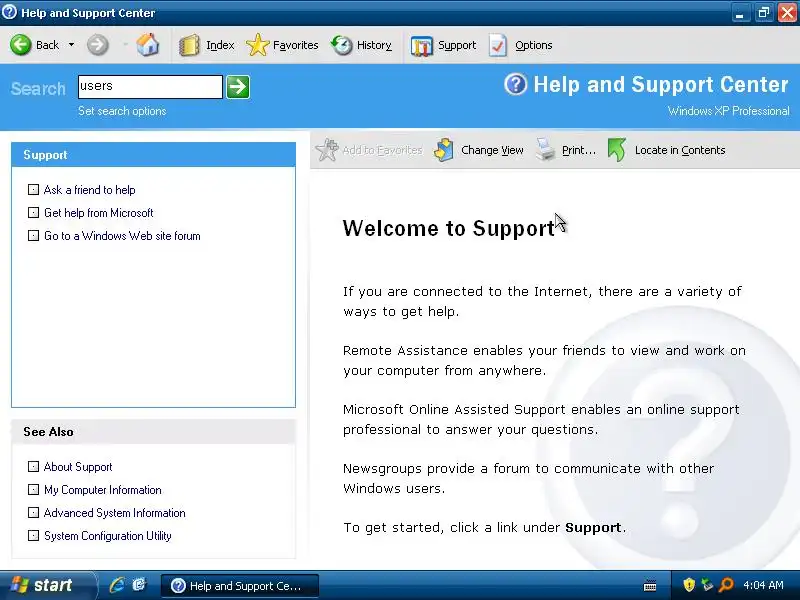Click the See Also panel header

pos(153,432)
